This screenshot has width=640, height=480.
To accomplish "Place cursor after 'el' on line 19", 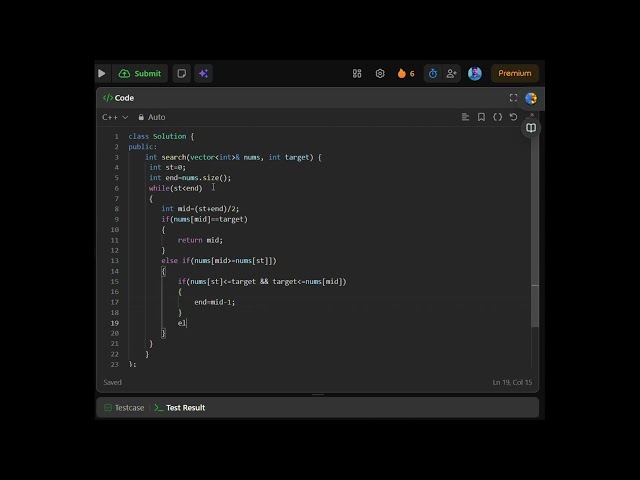I will click(187, 323).
